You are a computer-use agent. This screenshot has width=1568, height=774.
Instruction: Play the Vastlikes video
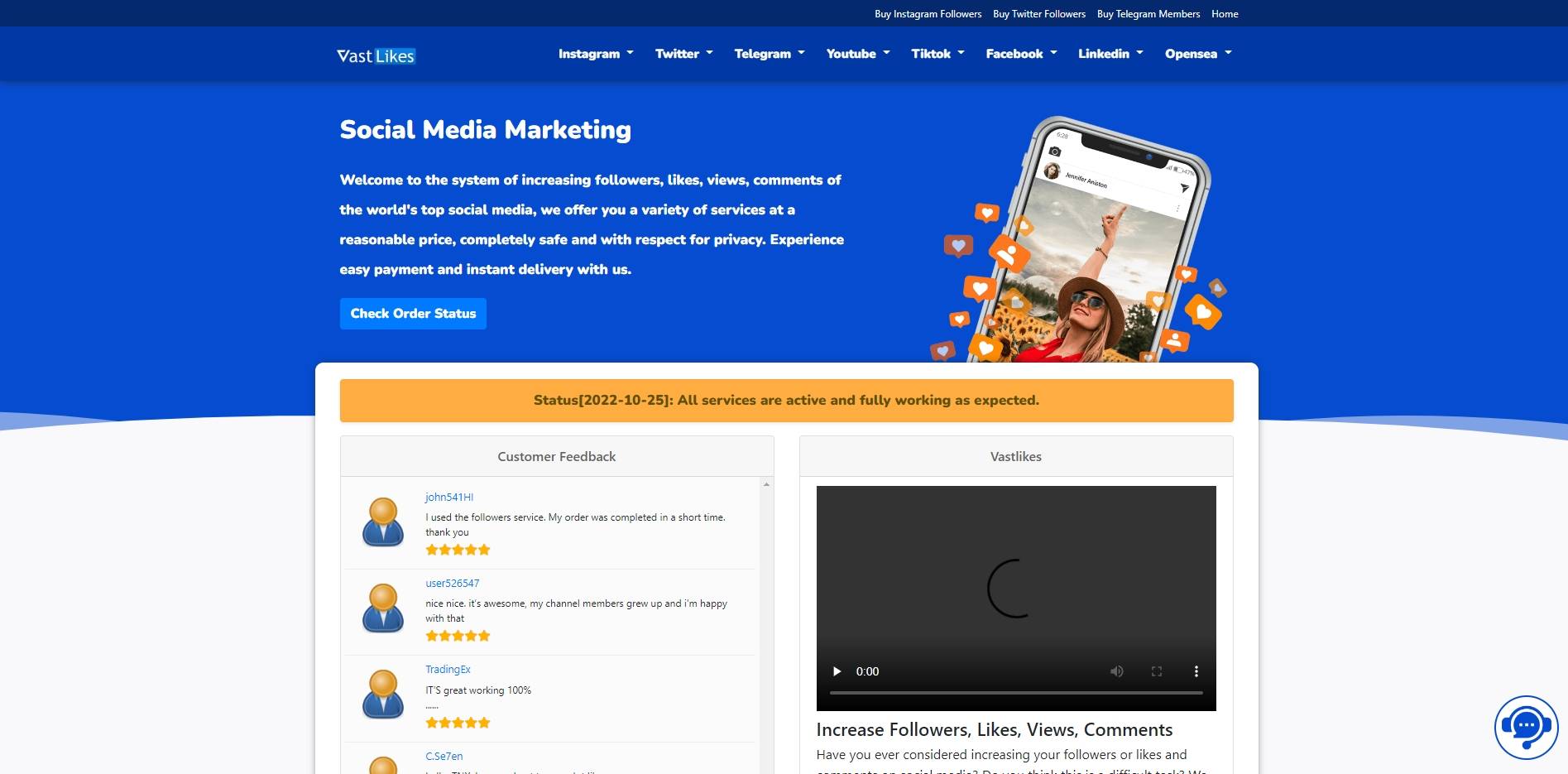click(837, 671)
